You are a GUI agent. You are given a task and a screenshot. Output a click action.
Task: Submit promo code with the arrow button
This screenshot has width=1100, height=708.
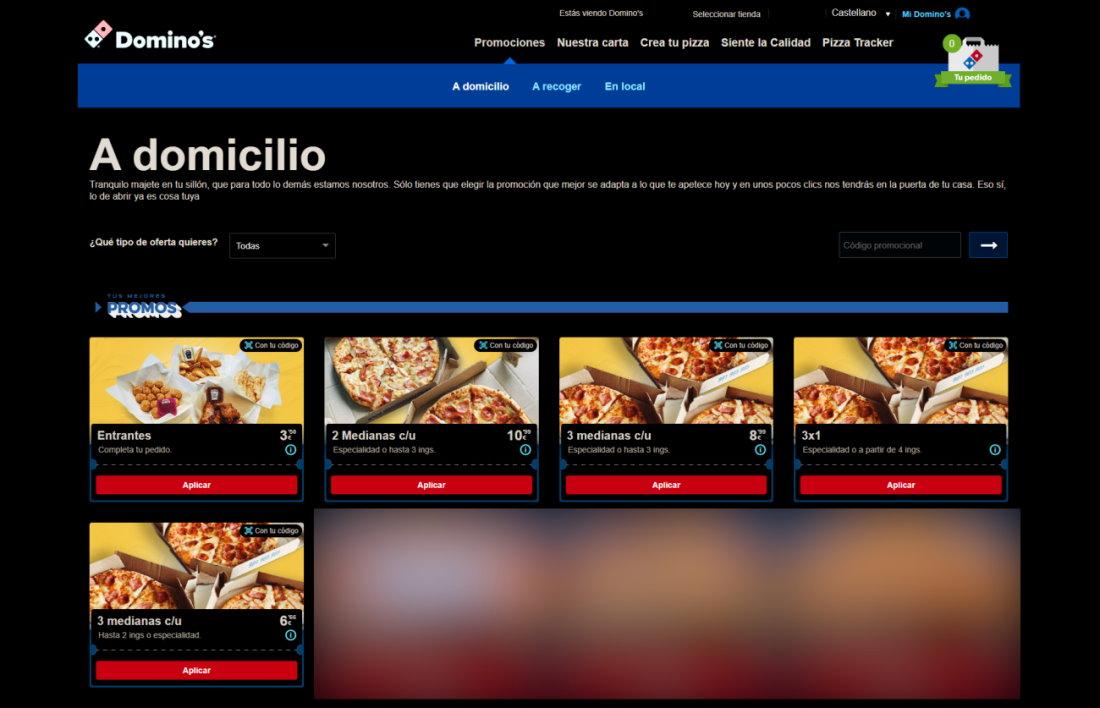click(x=988, y=245)
